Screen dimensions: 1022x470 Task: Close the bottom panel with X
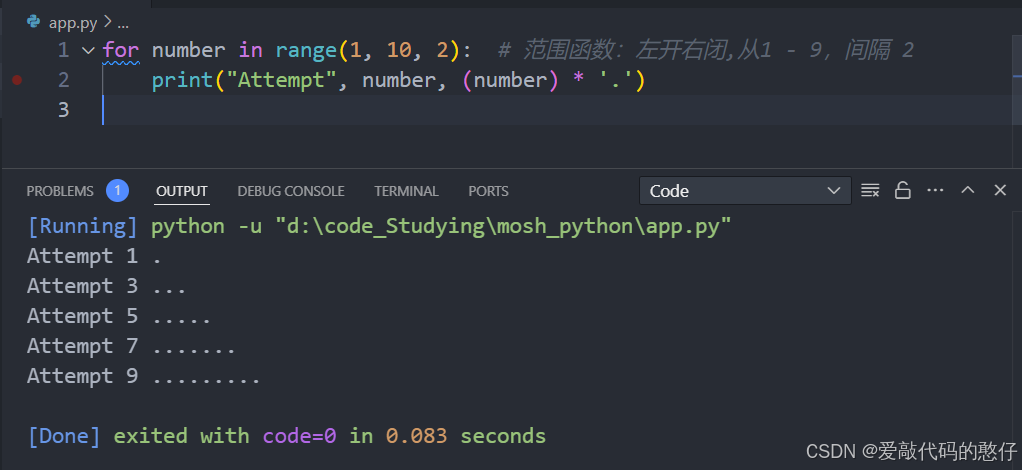tap(1000, 190)
